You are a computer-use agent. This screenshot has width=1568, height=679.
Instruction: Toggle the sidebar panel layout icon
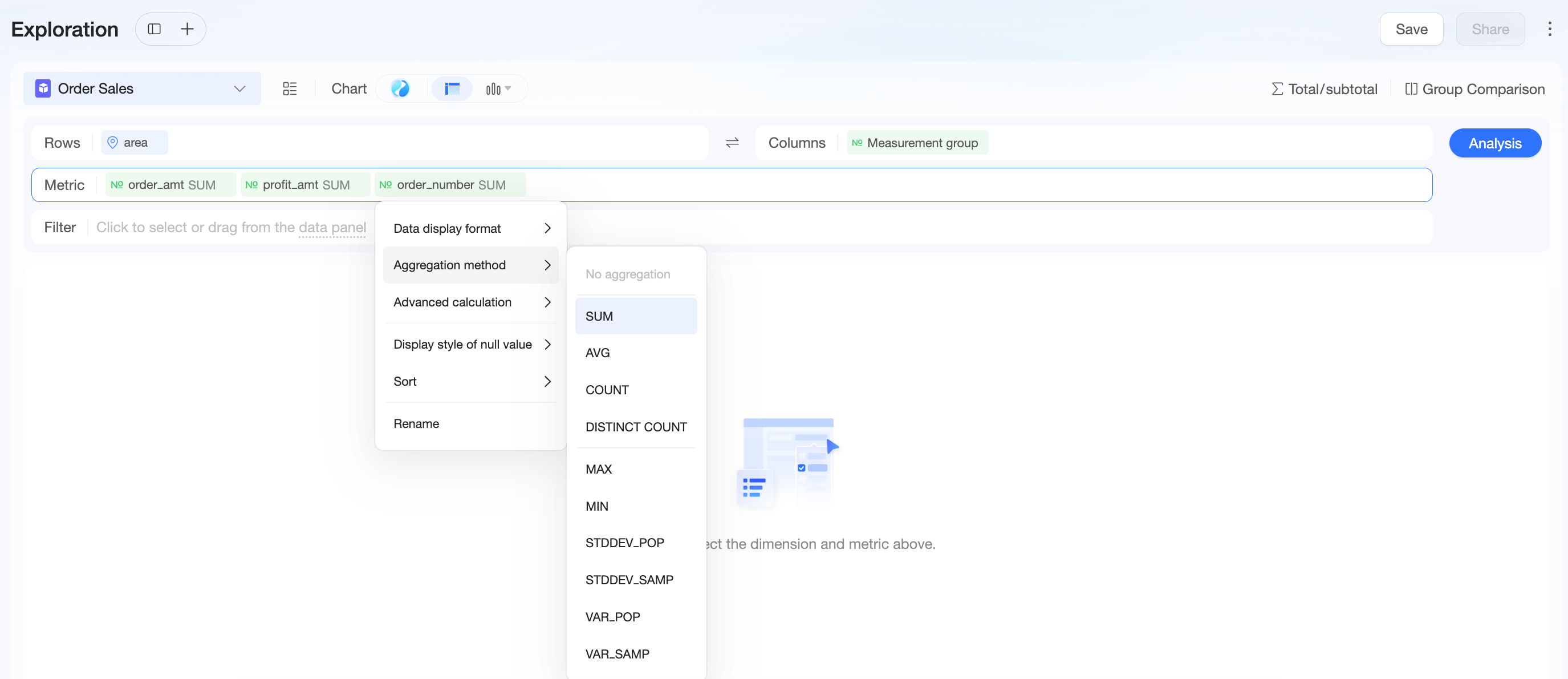(x=154, y=29)
